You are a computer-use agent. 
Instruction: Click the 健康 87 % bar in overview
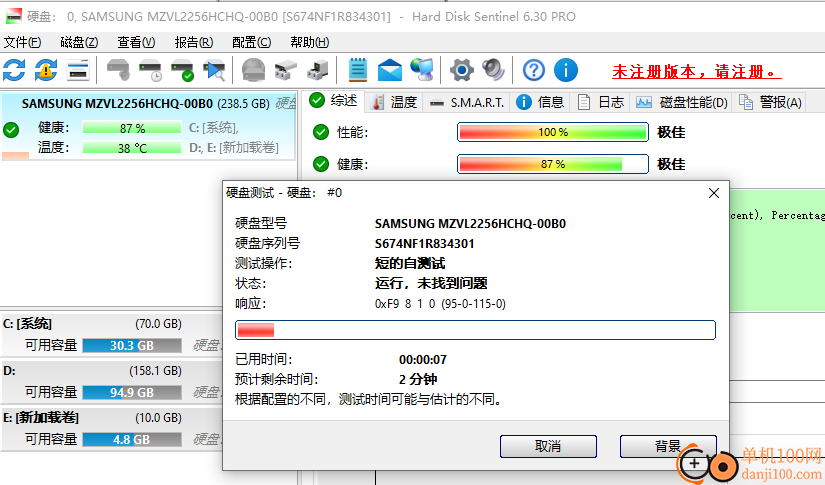click(x=552, y=164)
